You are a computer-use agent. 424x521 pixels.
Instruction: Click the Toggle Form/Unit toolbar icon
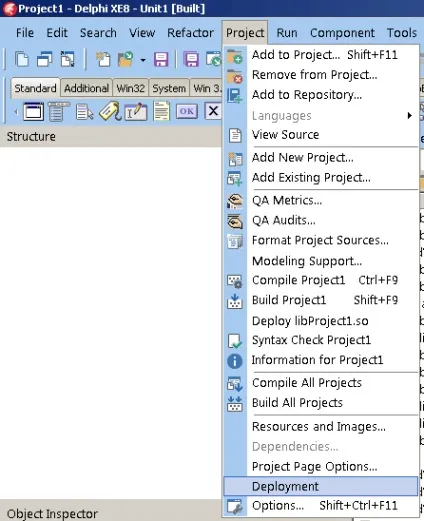[68, 59]
